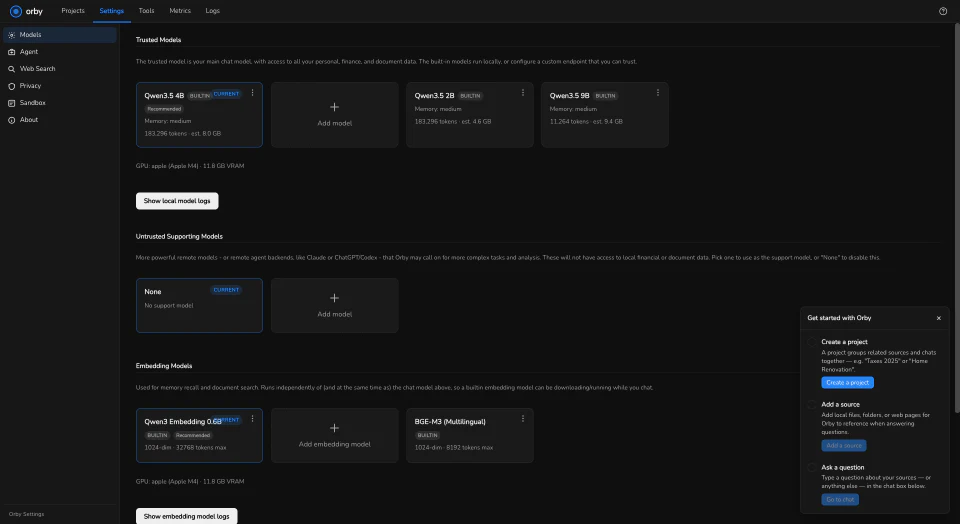Select the BGE-M3 (Multilingual) card
Image resolution: width=960 pixels, height=524 pixels.
click(x=470, y=435)
